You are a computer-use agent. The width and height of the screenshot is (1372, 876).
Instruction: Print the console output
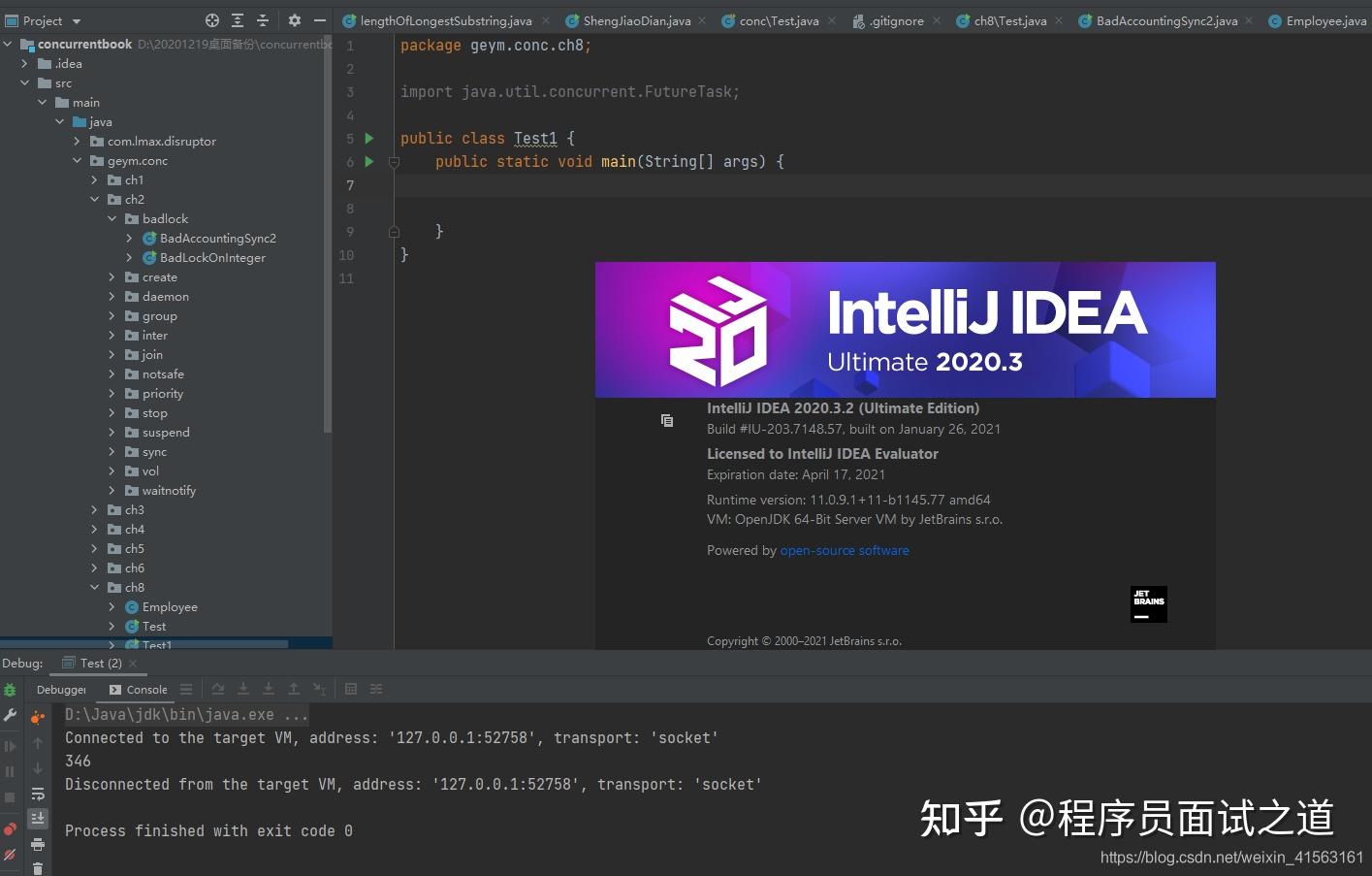pyautogui.click(x=38, y=844)
